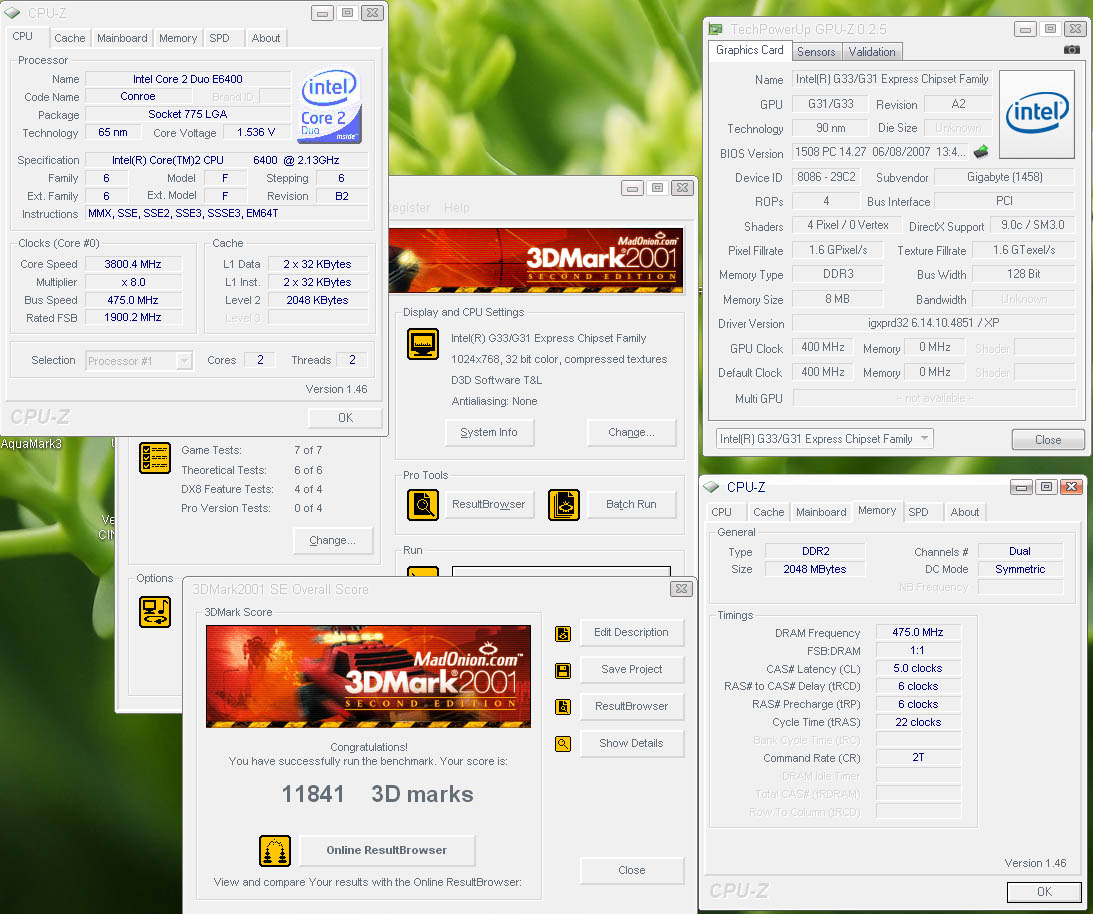Open the Memory tab in top-left CPU-Z
1093x914 pixels.
178,38
